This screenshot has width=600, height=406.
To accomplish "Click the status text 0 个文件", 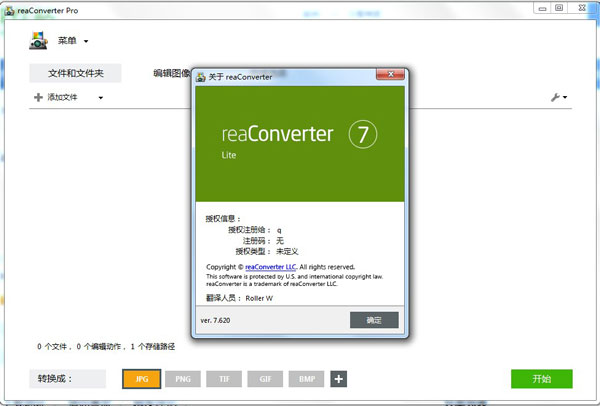I will point(54,347).
